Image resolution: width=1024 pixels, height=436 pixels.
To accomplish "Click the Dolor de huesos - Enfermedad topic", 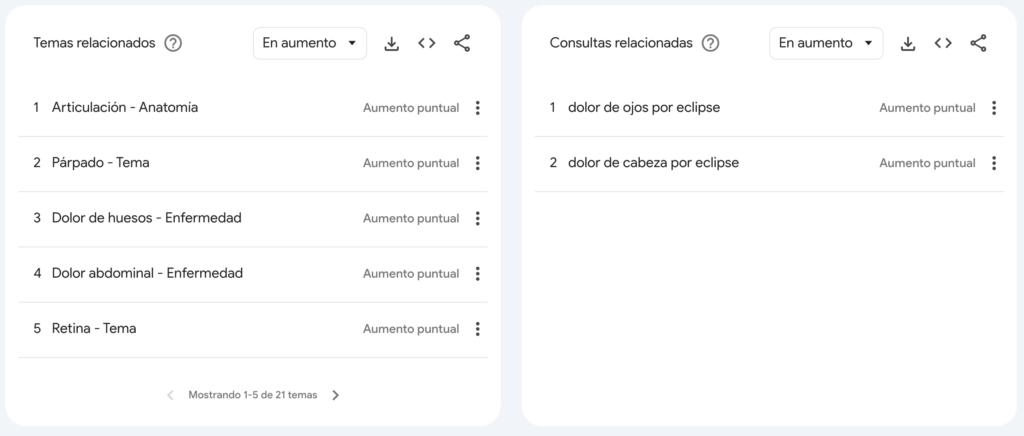I will point(146,218).
